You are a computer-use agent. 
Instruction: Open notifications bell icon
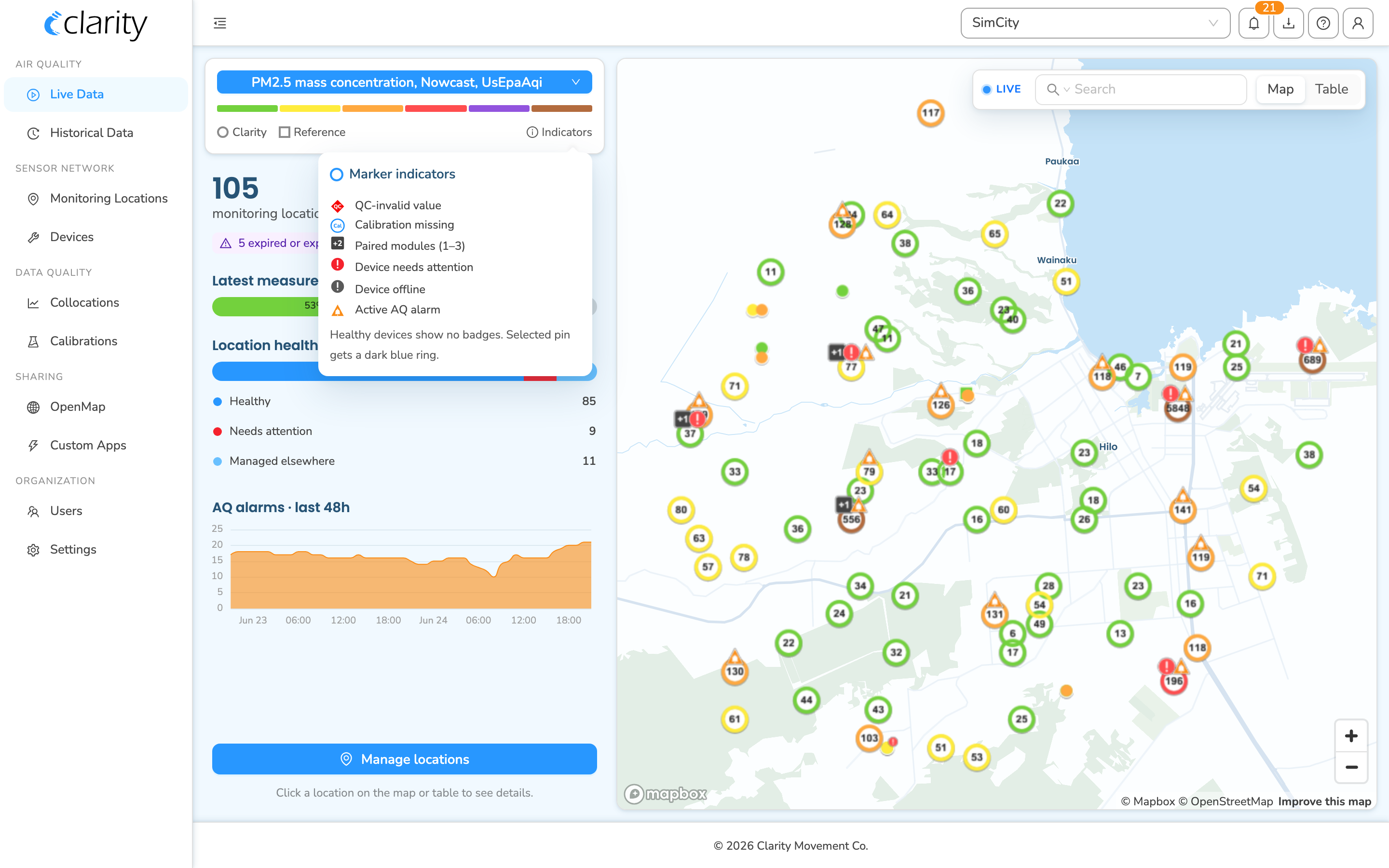[1253, 23]
